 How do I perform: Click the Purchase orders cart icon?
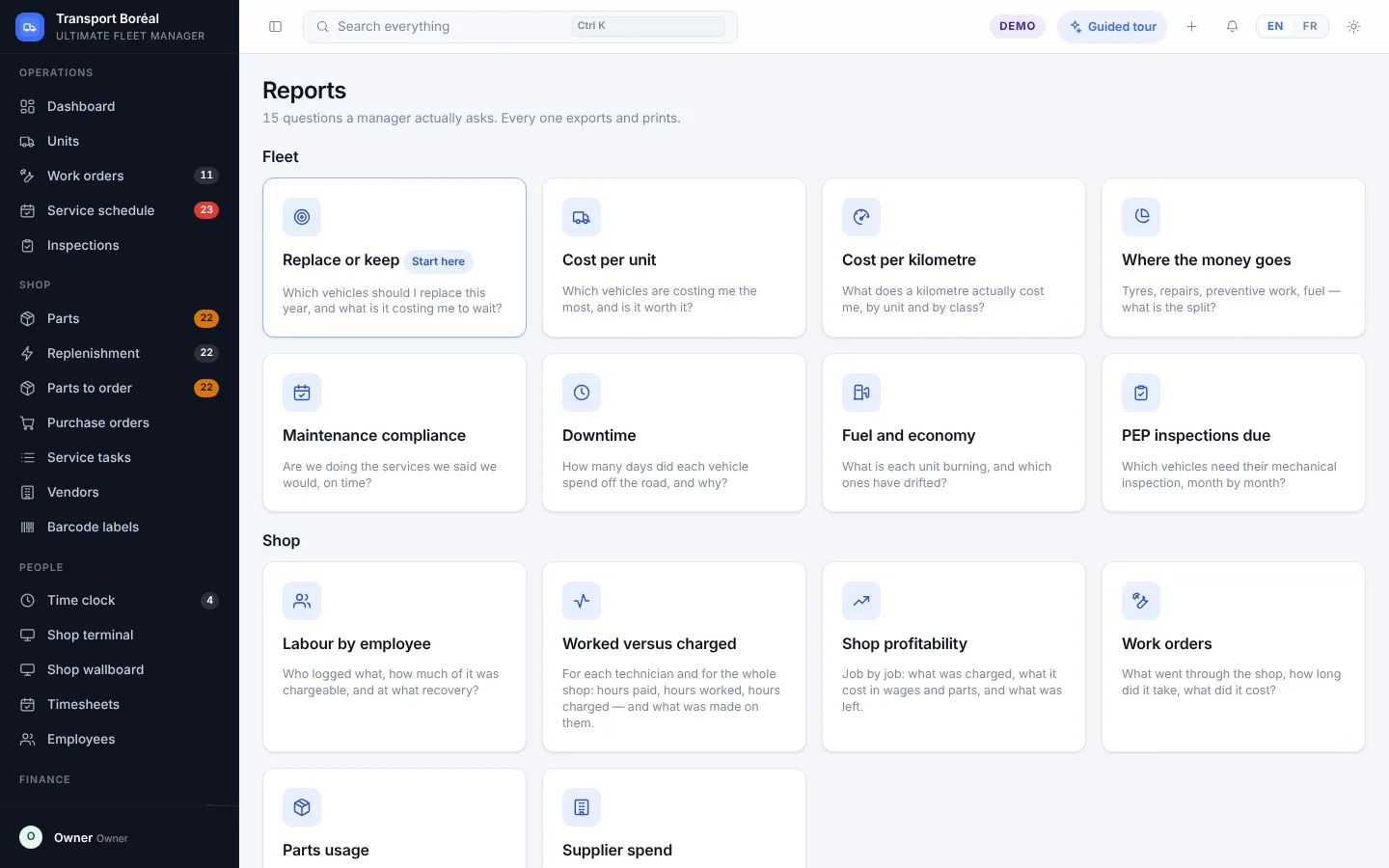point(28,422)
